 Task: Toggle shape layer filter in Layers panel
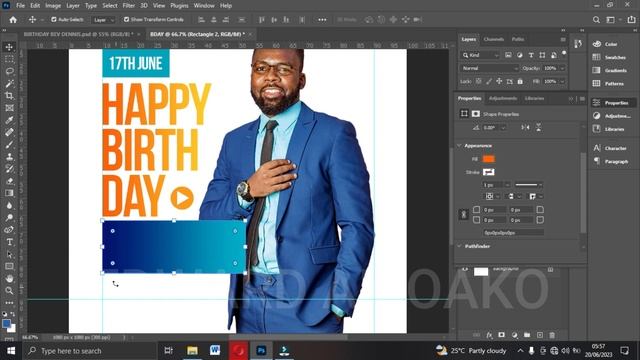542,55
